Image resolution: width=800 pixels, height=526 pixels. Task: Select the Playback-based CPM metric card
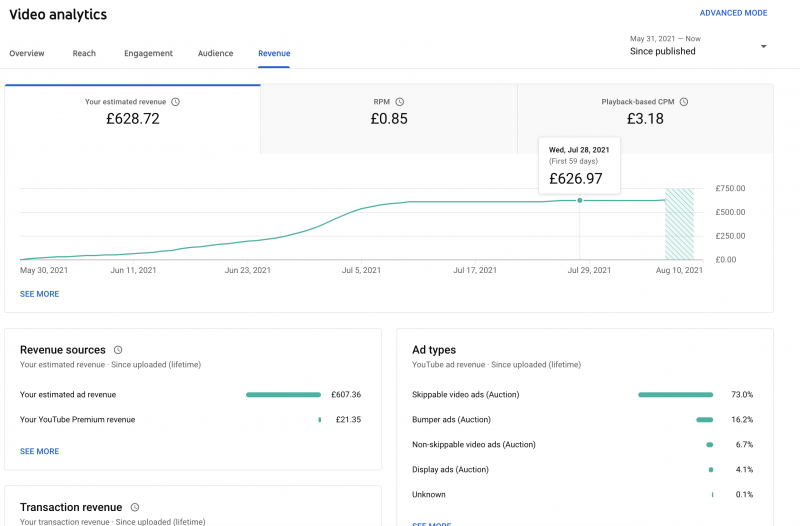click(x=644, y=118)
